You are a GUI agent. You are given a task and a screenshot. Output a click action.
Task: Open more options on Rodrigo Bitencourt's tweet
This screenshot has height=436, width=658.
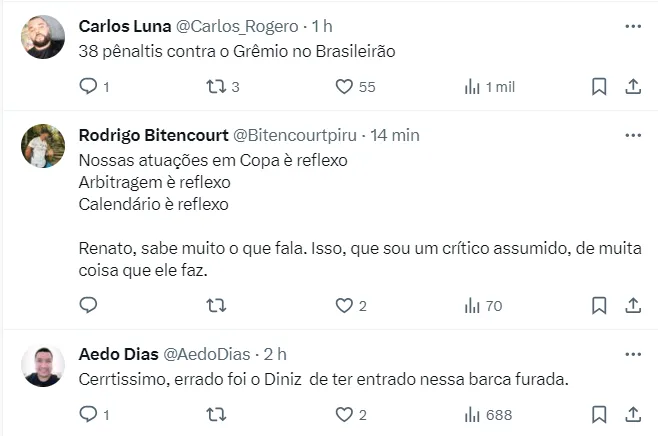pyautogui.click(x=632, y=135)
